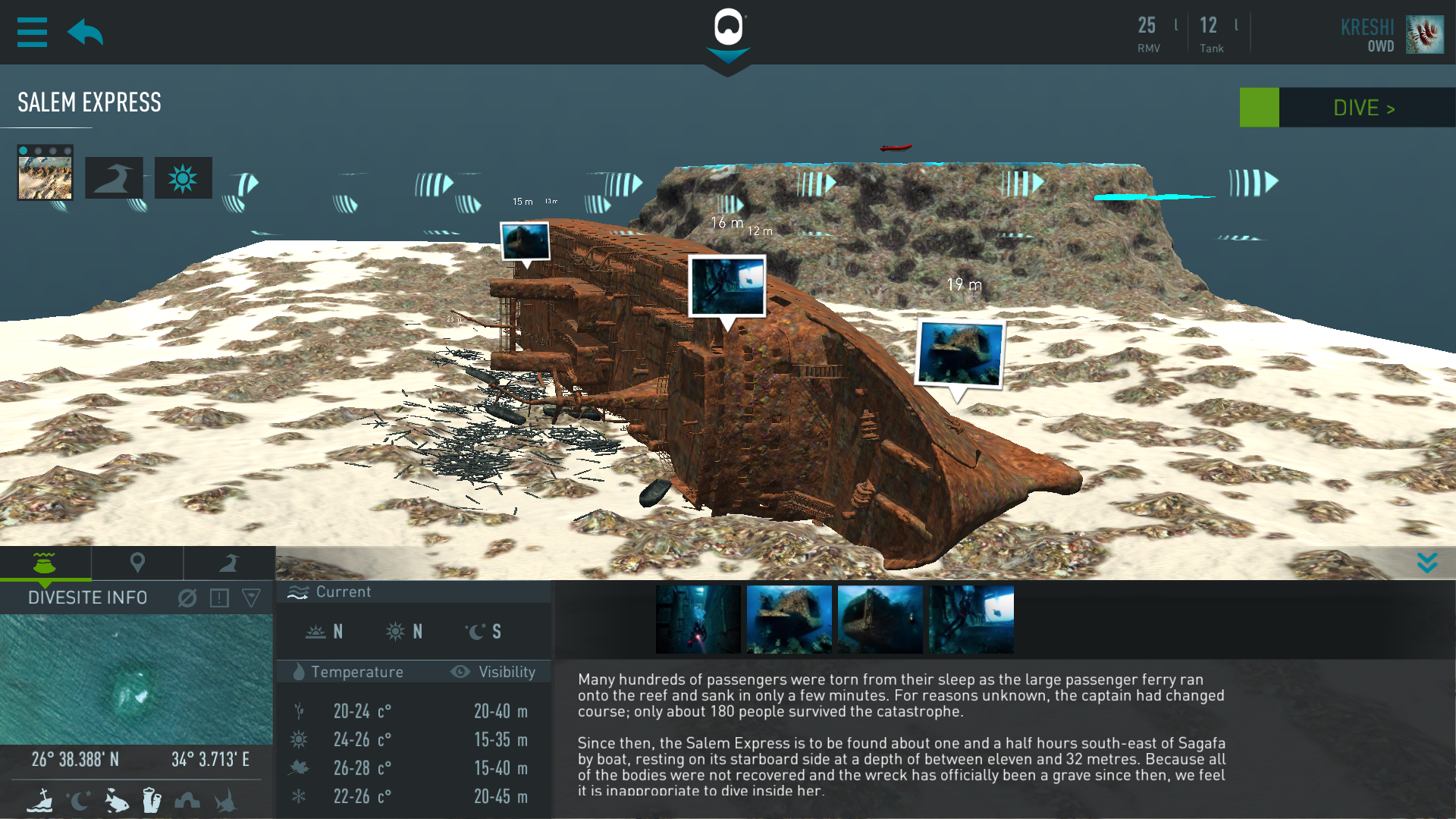Toggle the sunlight view icon
Viewport: 1456px width, 819px height.
(x=183, y=177)
